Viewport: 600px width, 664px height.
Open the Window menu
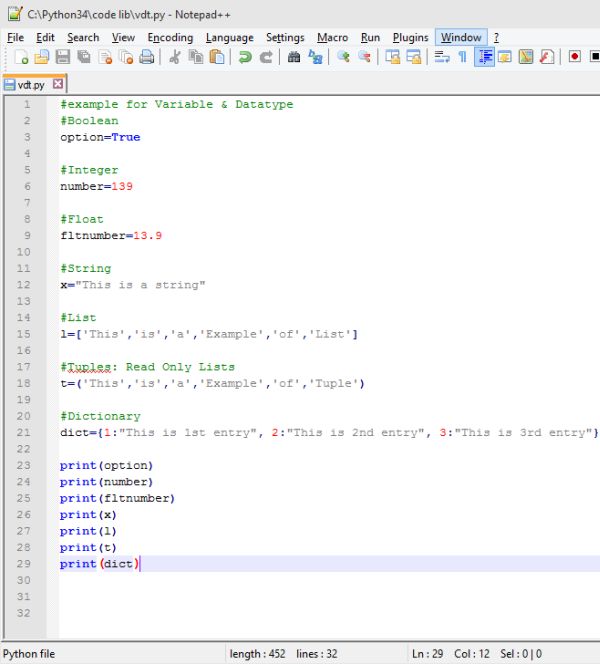[x=461, y=38]
